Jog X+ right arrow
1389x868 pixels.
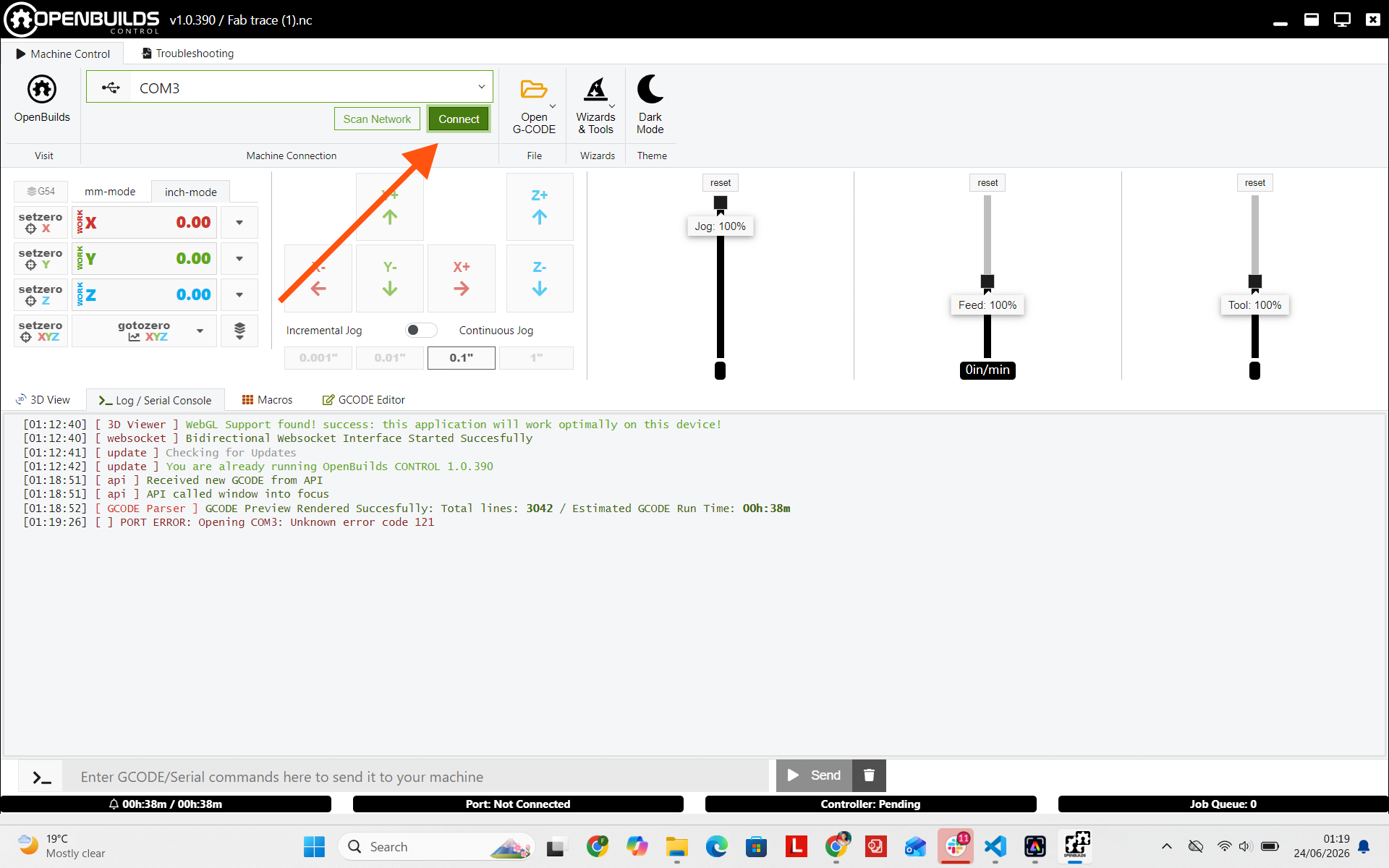click(x=462, y=278)
